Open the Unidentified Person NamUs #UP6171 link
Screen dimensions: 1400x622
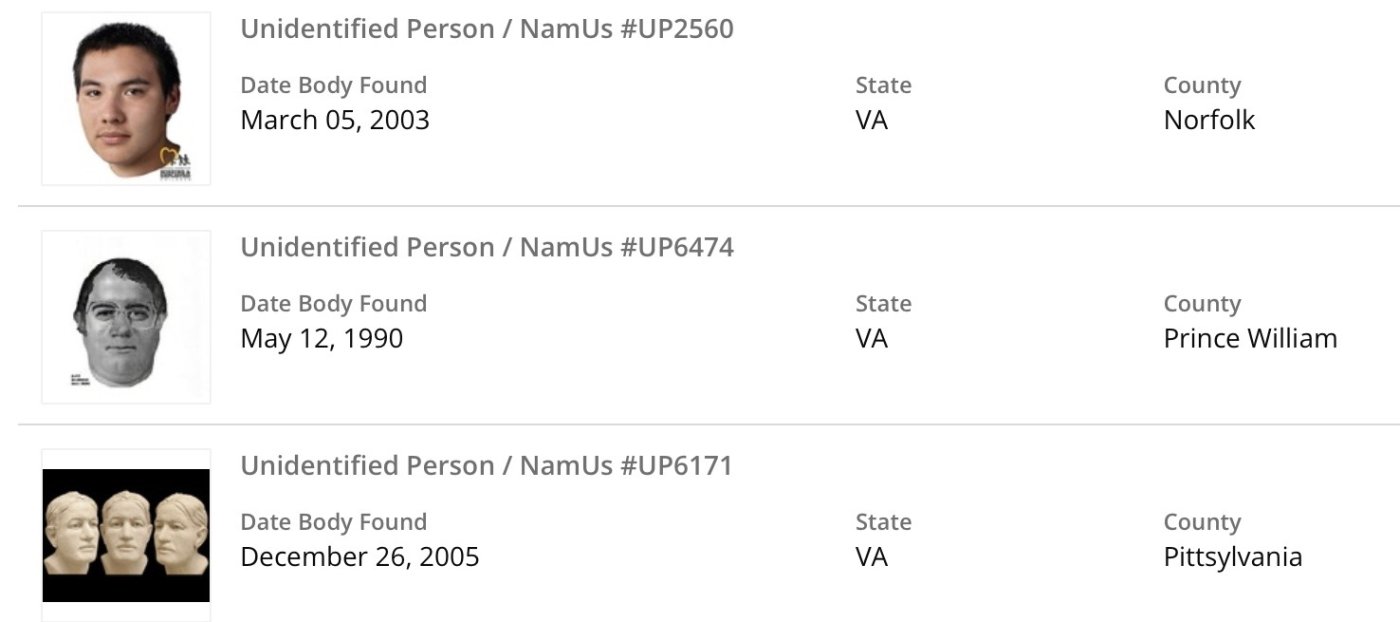click(486, 465)
